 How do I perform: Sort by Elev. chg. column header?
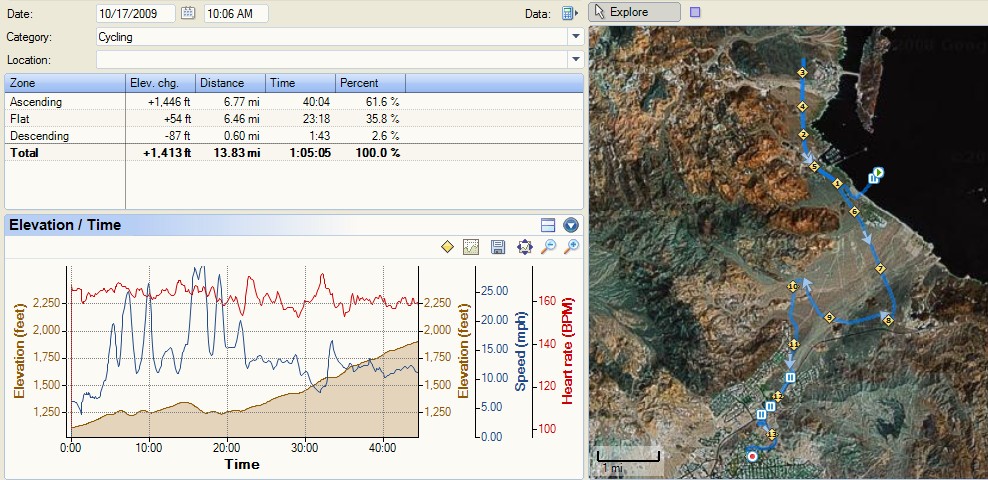[160, 83]
